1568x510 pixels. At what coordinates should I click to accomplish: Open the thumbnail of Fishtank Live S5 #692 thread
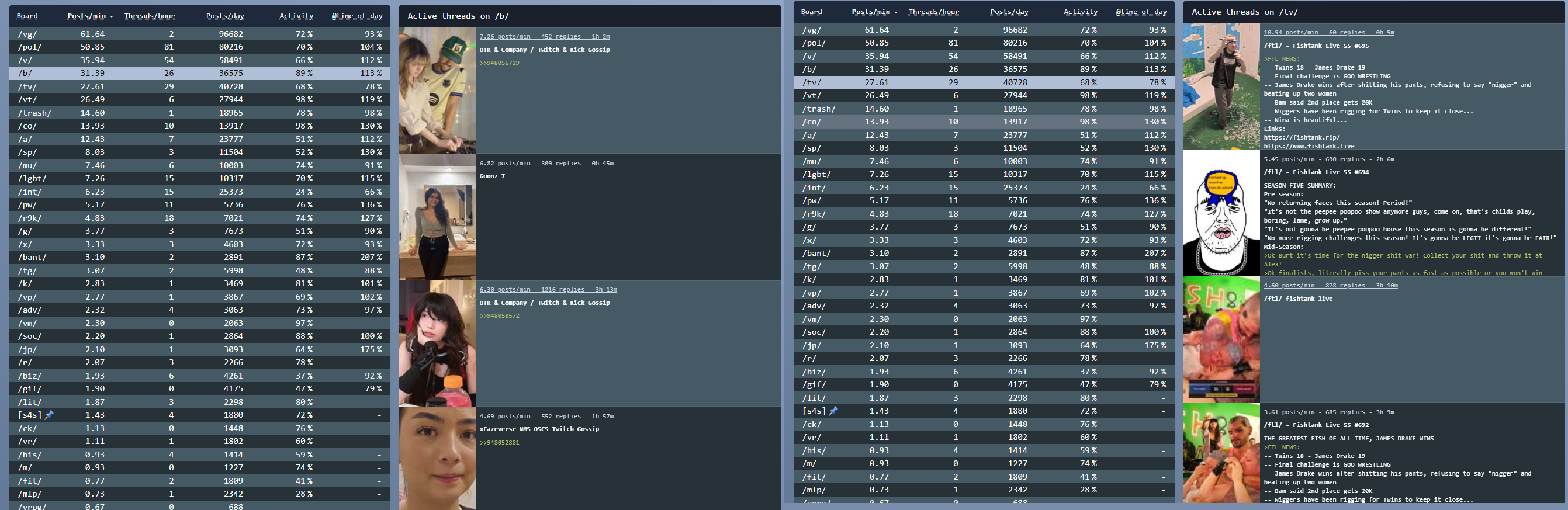point(1221,453)
